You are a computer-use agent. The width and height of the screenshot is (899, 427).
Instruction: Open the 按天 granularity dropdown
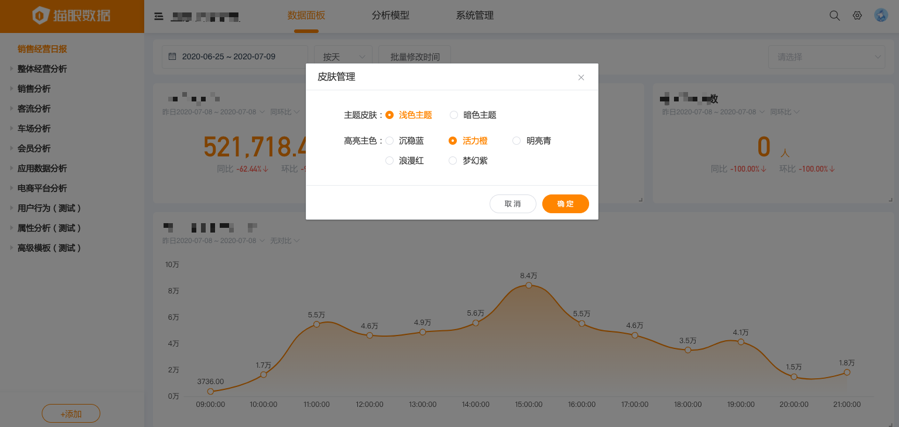coord(342,57)
